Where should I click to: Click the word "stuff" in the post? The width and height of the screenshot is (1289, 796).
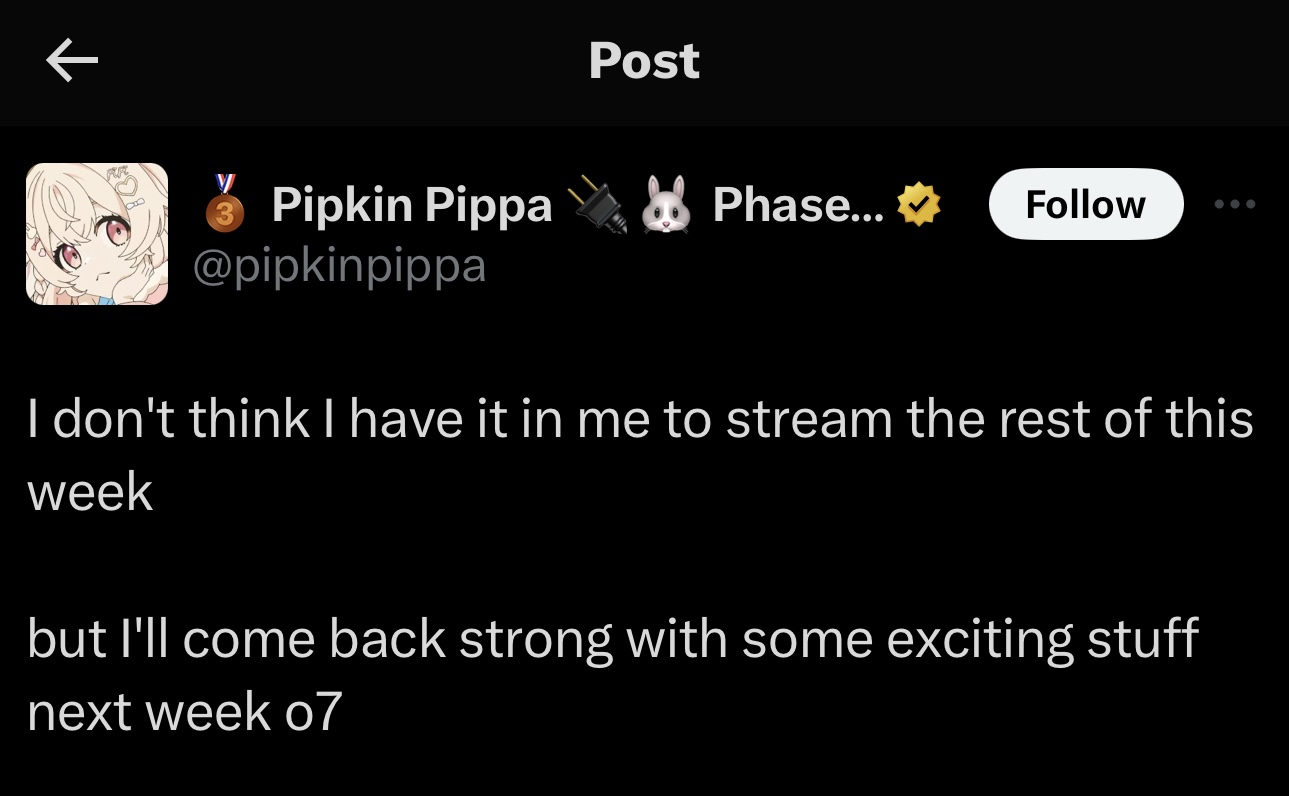tap(1142, 639)
